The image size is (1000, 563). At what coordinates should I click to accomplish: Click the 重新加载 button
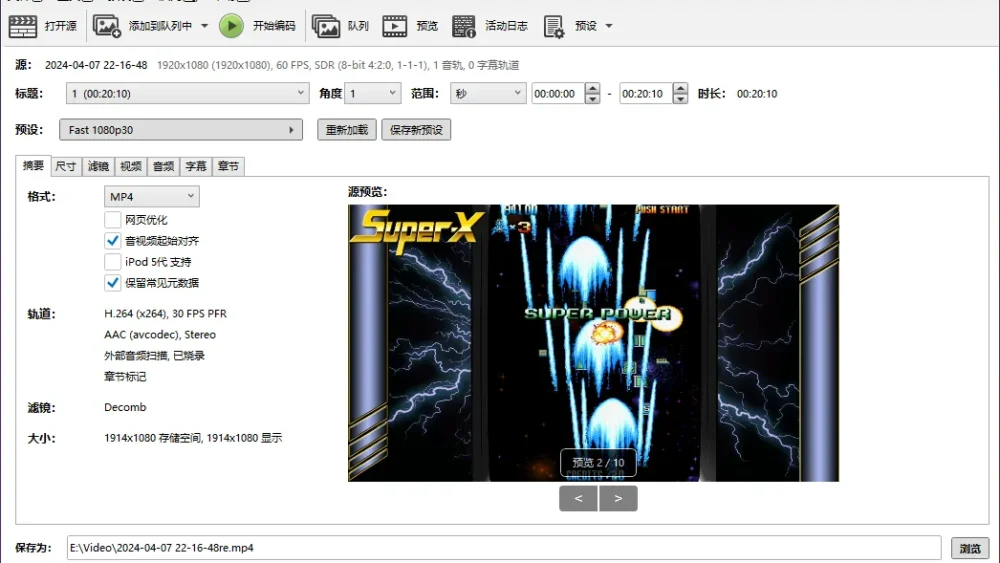[x=347, y=130]
